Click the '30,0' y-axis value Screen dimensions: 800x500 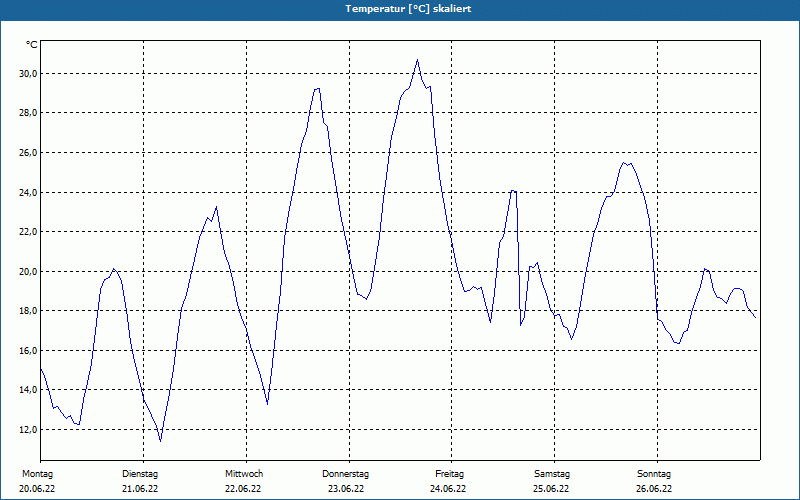tap(28, 73)
